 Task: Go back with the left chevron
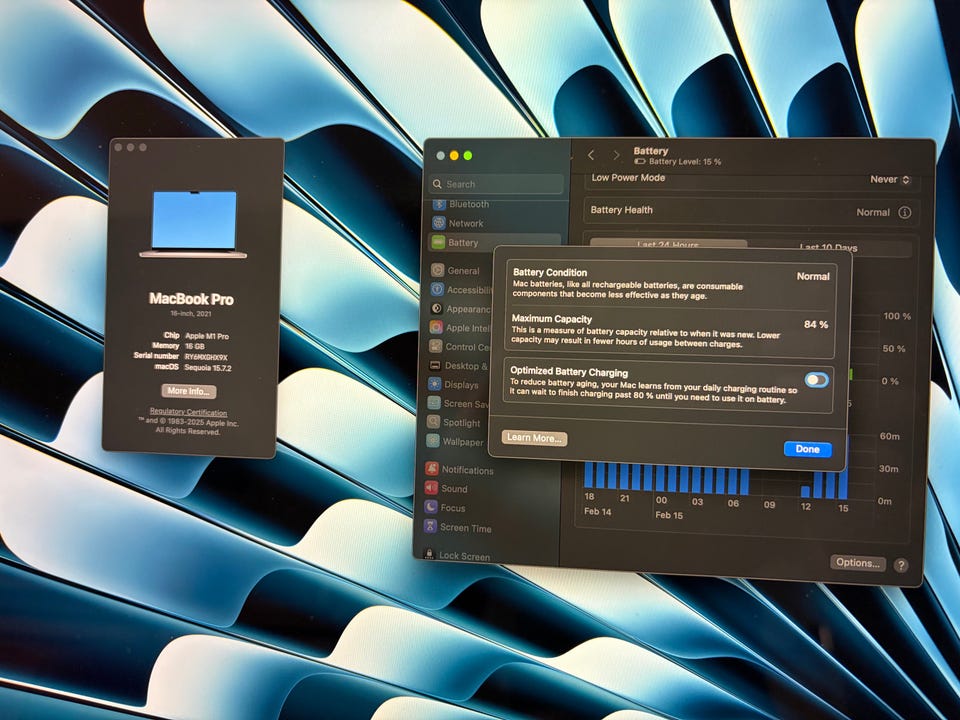coord(591,155)
